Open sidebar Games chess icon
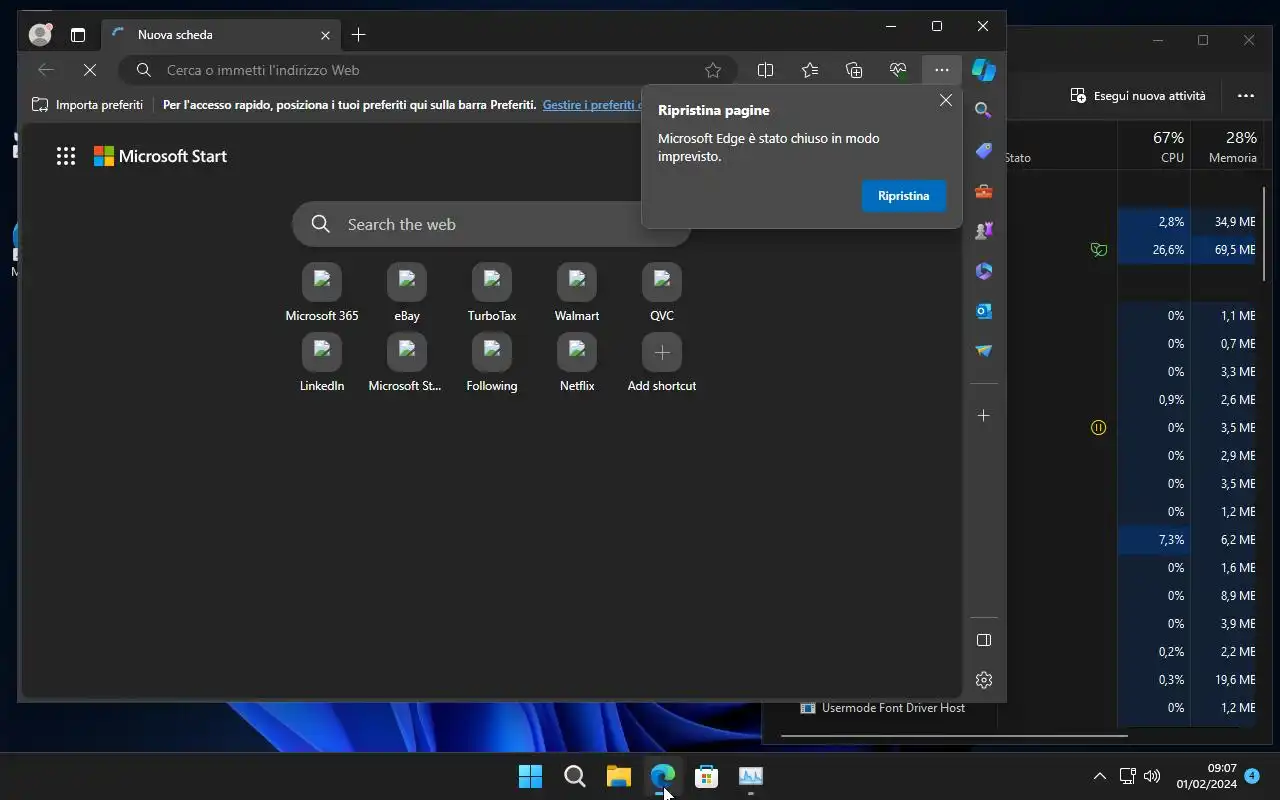 983,231
